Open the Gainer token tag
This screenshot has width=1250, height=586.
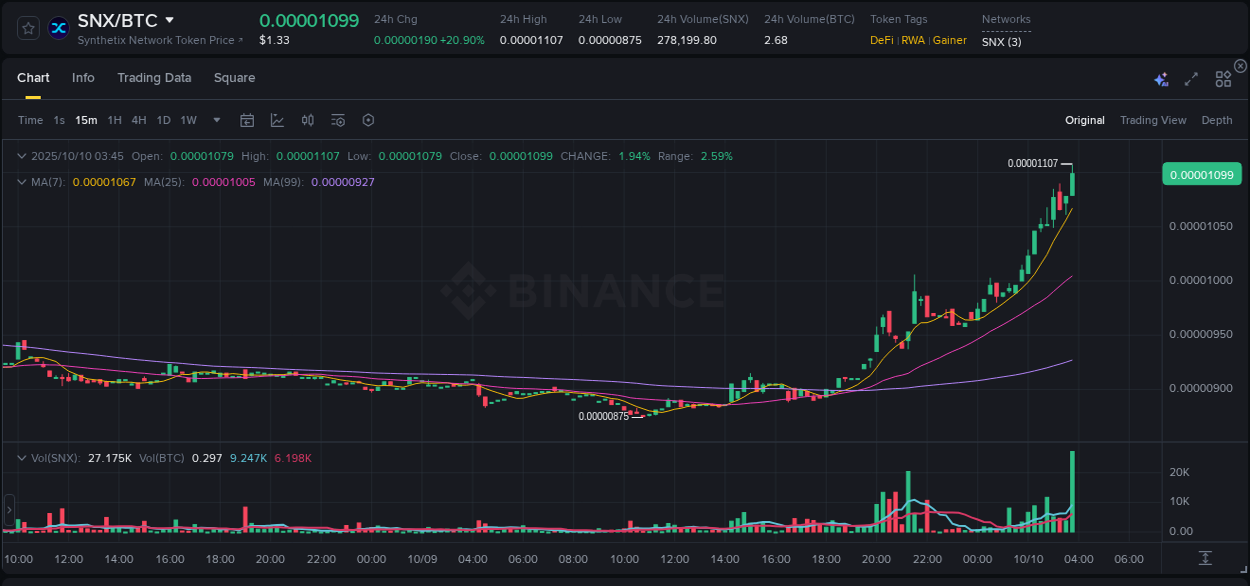pos(948,40)
